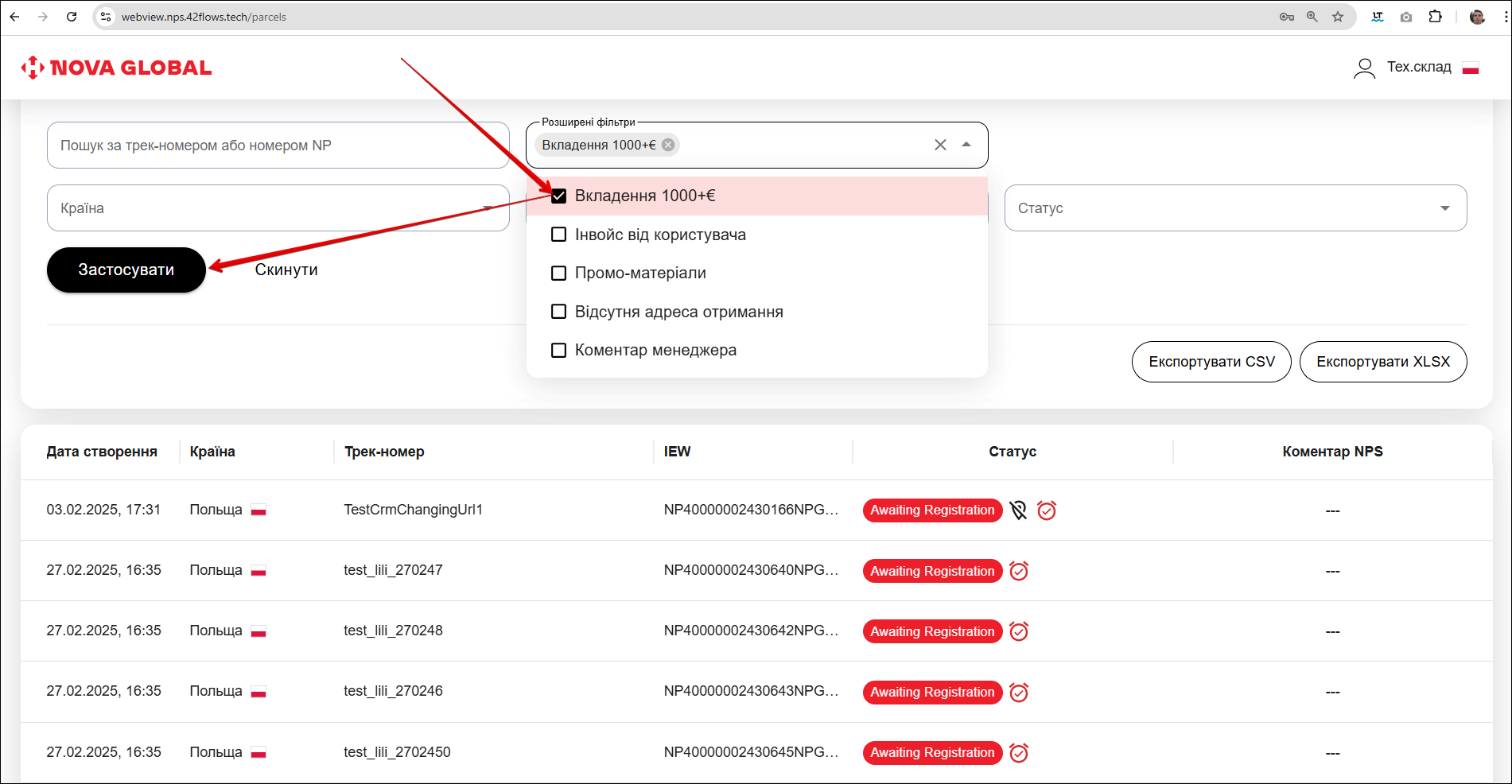Open the user profile icon
Viewport: 1512px width, 784px height.
pyautogui.click(x=1364, y=68)
